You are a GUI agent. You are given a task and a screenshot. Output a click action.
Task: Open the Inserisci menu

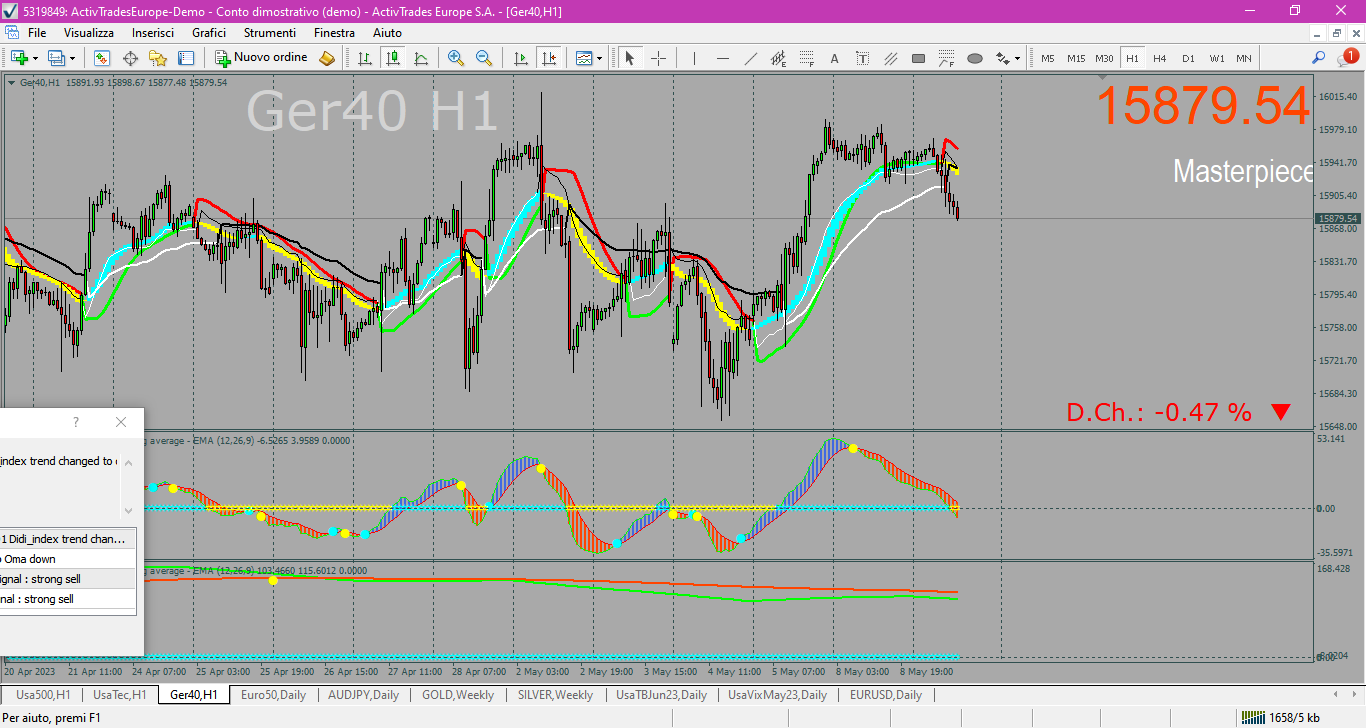tap(153, 33)
